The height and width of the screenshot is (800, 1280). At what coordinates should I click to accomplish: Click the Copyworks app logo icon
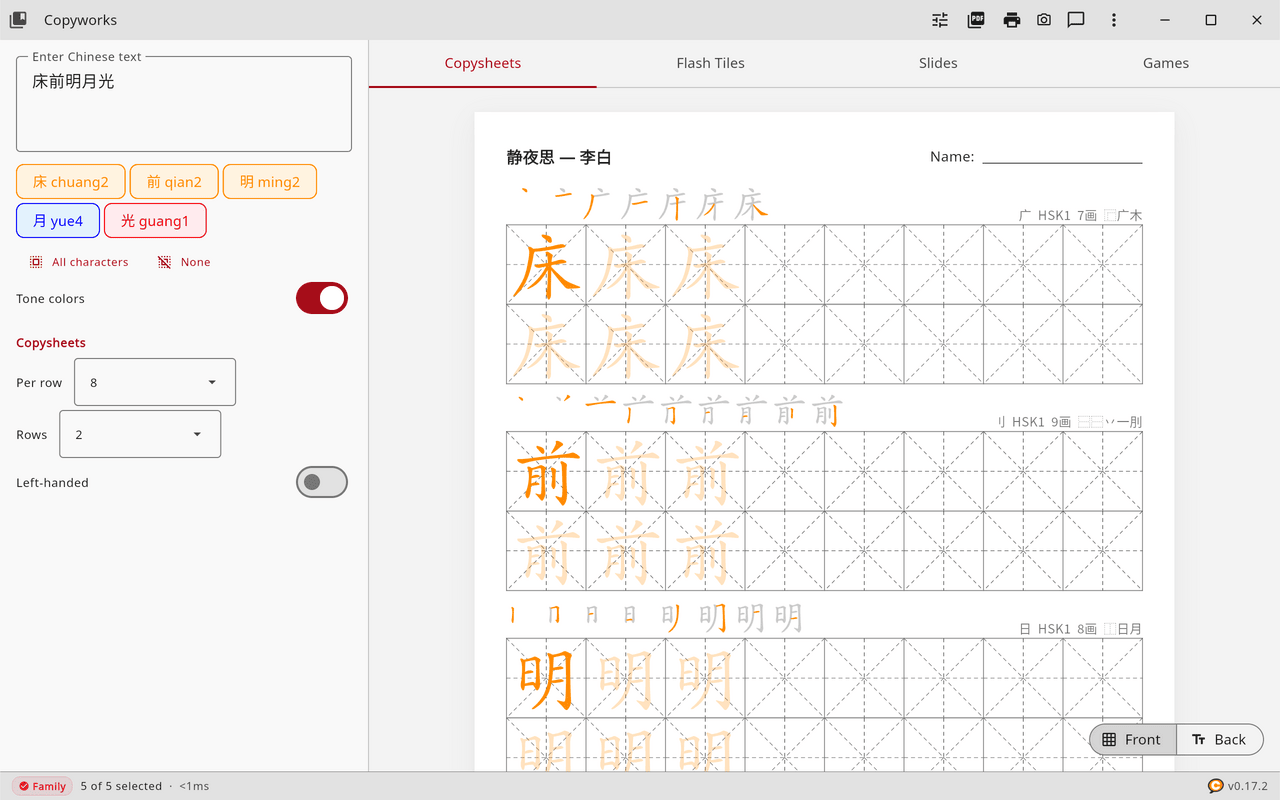coord(18,20)
